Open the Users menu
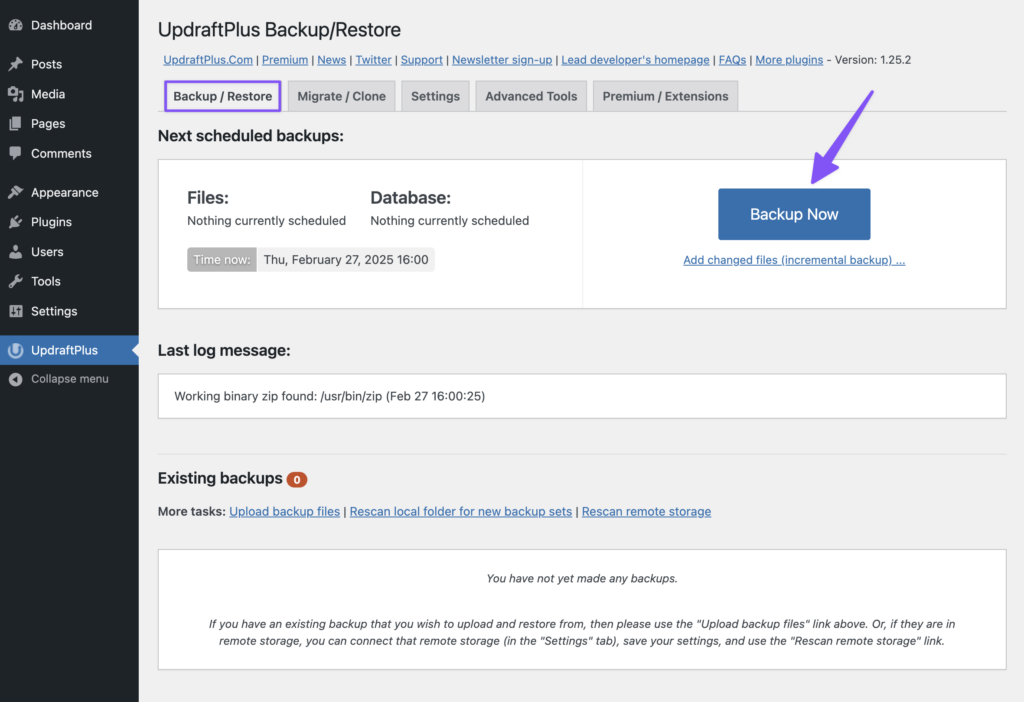The width and height of the screenshot is (1024, 702). [x=47, y=252]
